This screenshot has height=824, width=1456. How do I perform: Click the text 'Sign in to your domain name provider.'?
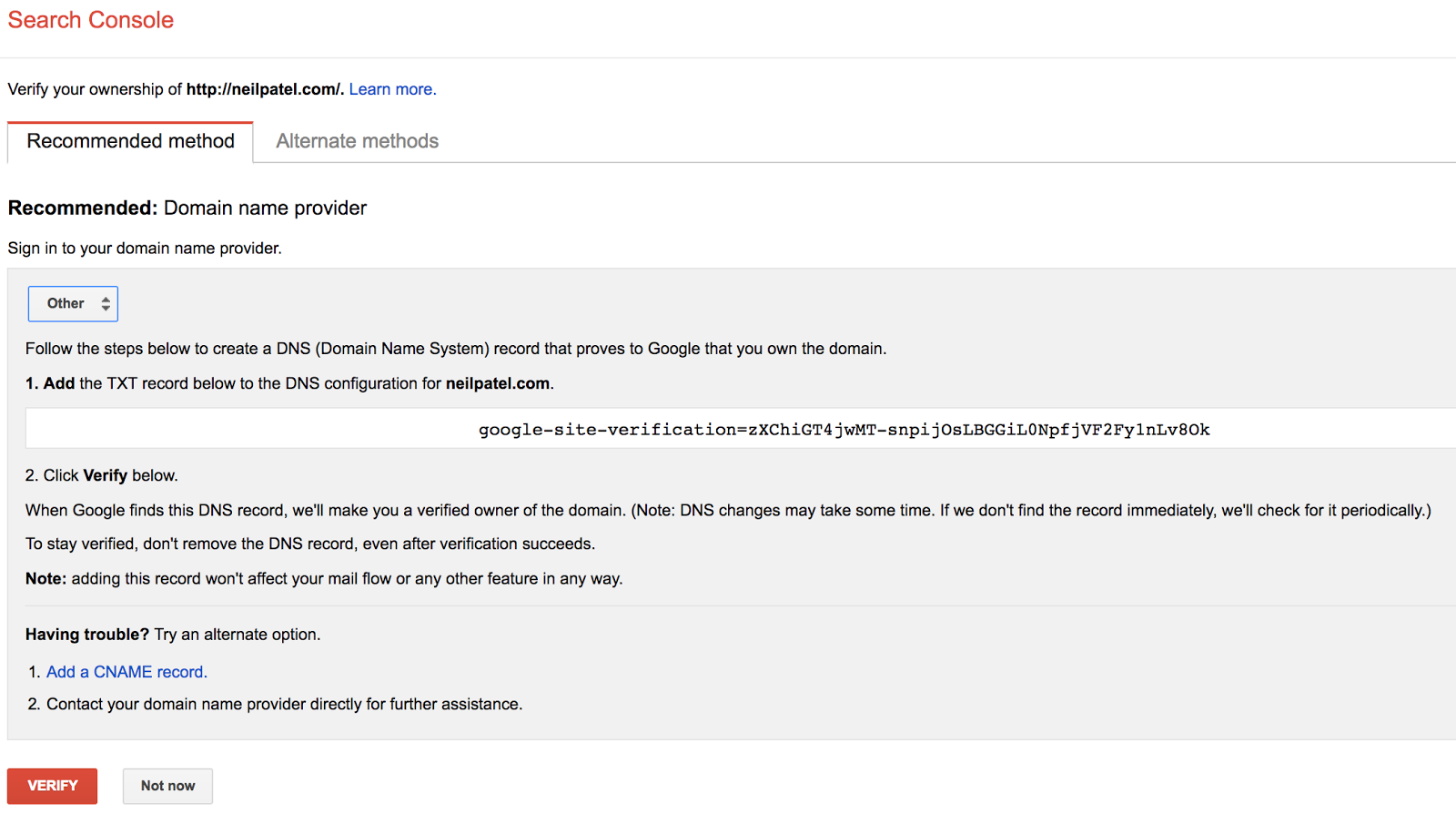coord(145,249)
